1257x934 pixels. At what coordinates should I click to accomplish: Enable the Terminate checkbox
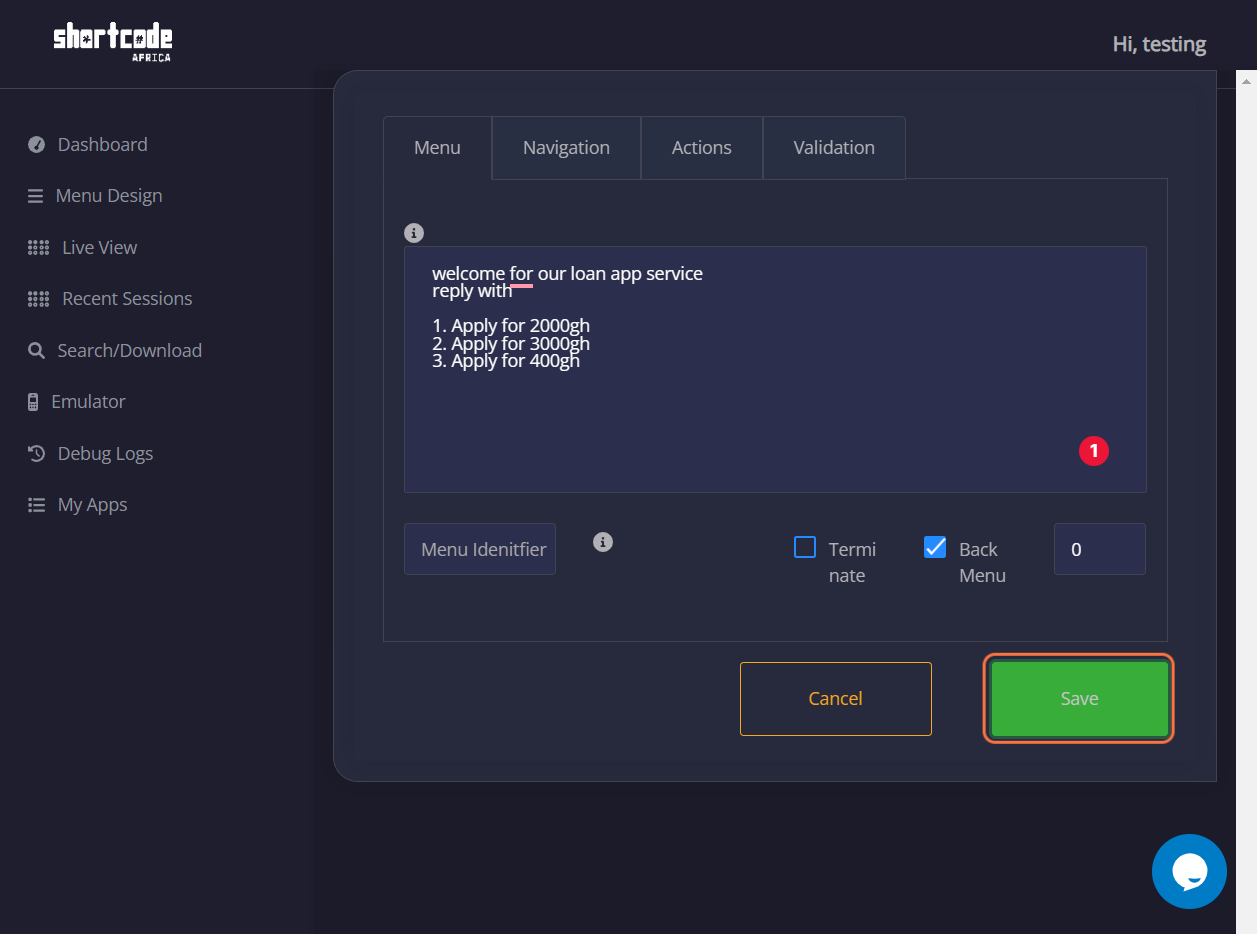click(805, 547)
